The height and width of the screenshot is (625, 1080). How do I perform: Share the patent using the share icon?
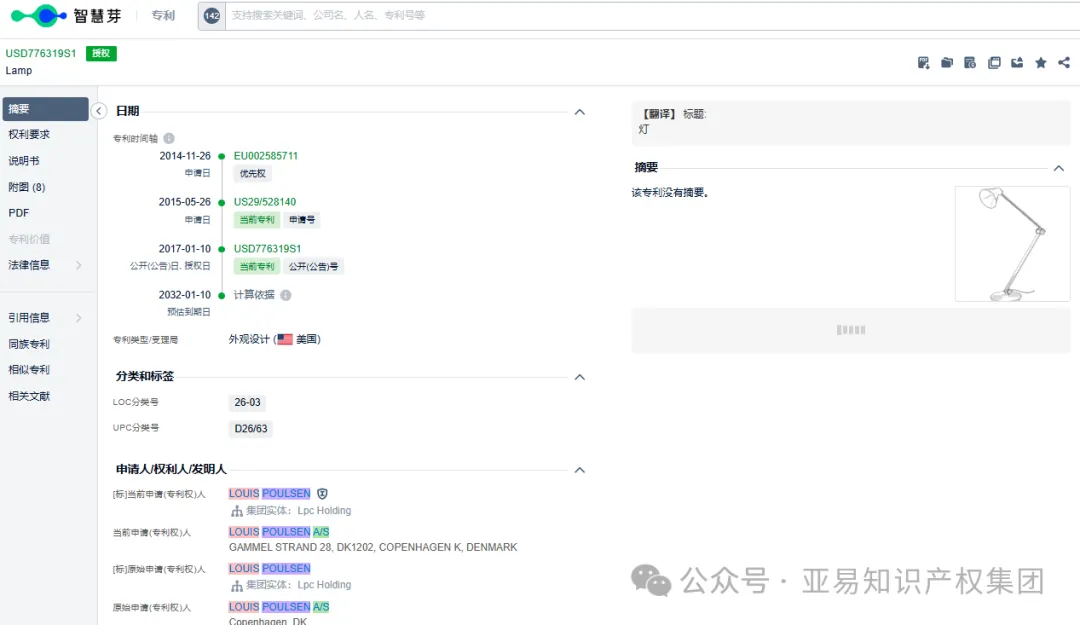(1063, 62)
